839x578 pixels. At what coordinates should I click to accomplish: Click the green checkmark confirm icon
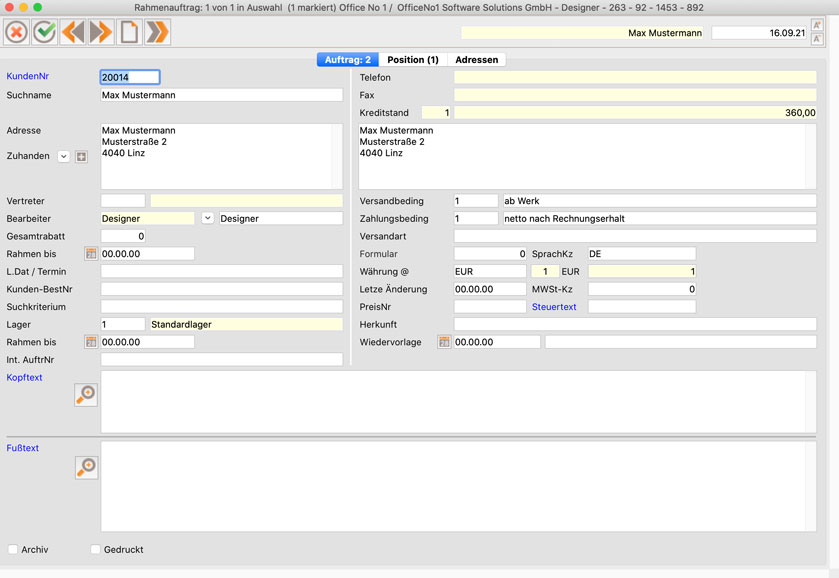coord(45,32)
